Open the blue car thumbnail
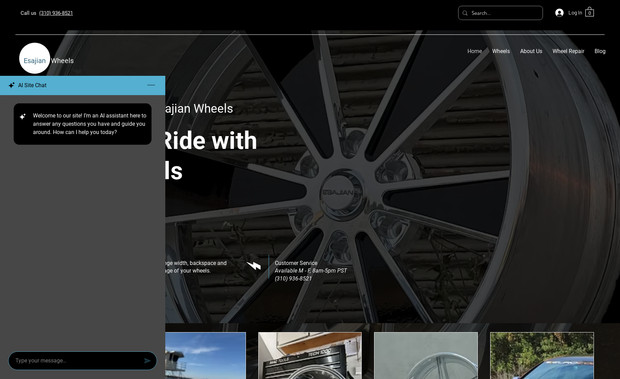 [542, 356]
